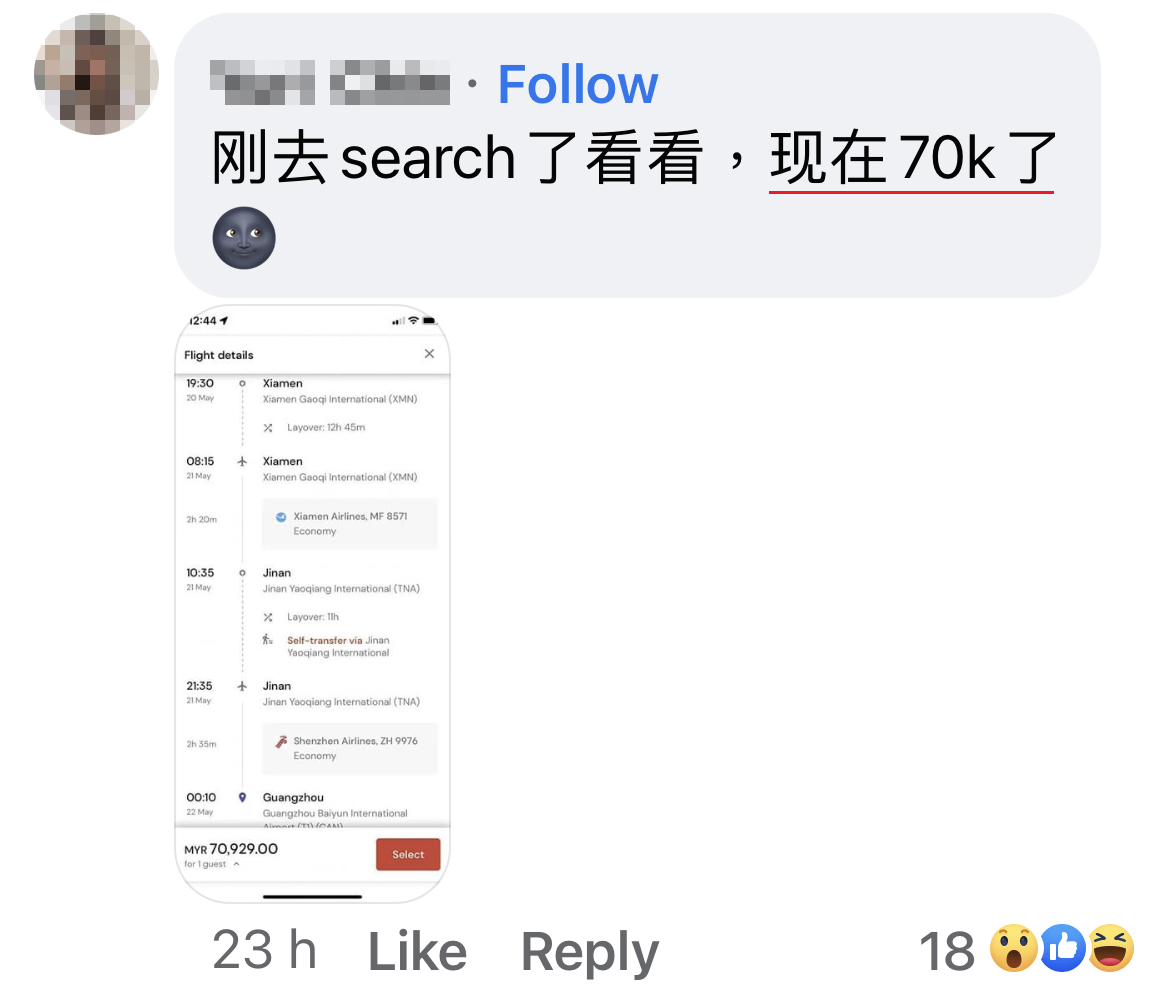Click the laughing reaction emoji icon
The height and width of the screenshot is (991, 1170).
click(1111, 948)
